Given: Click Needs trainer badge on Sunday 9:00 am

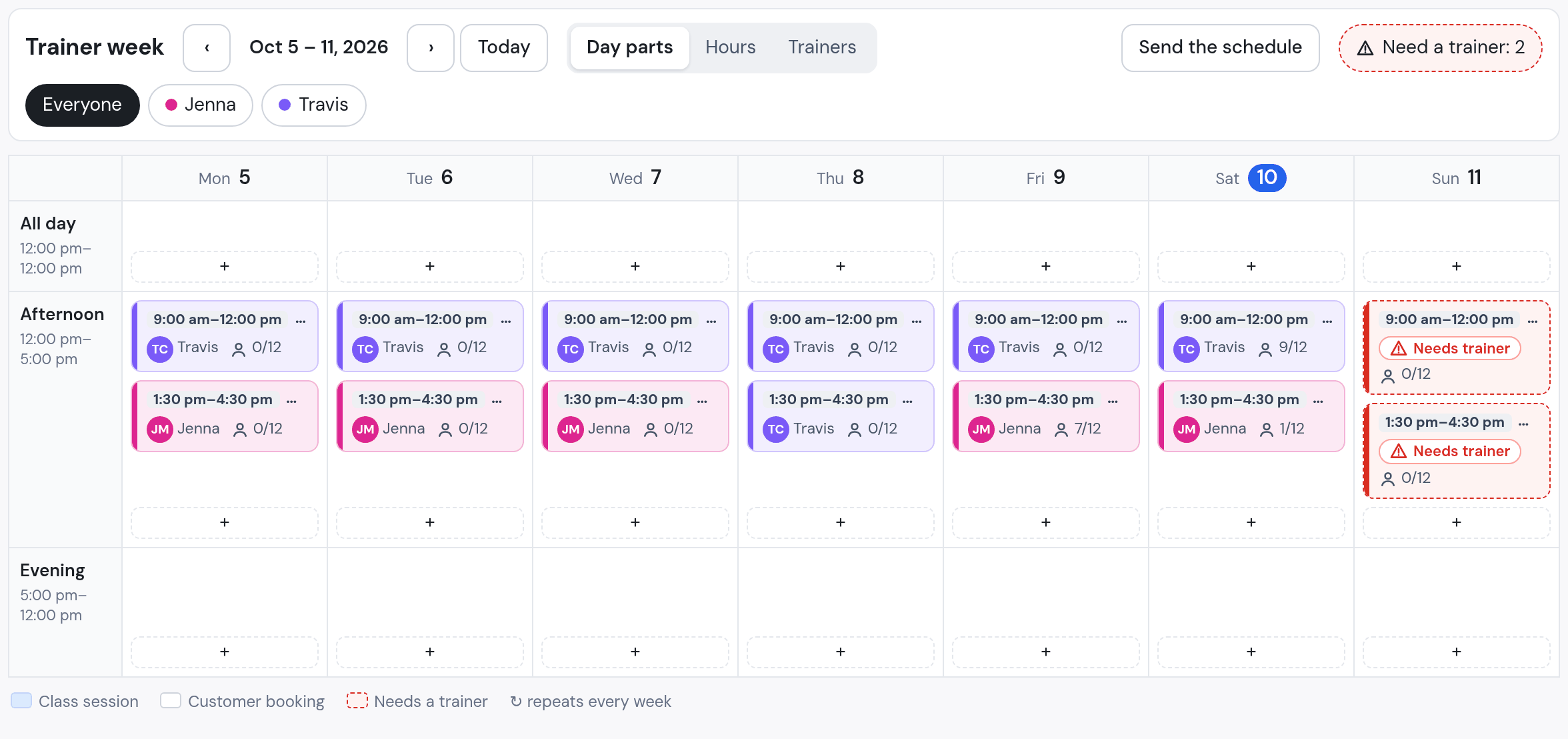Looking at the screenshot, I should [1450, 348].
